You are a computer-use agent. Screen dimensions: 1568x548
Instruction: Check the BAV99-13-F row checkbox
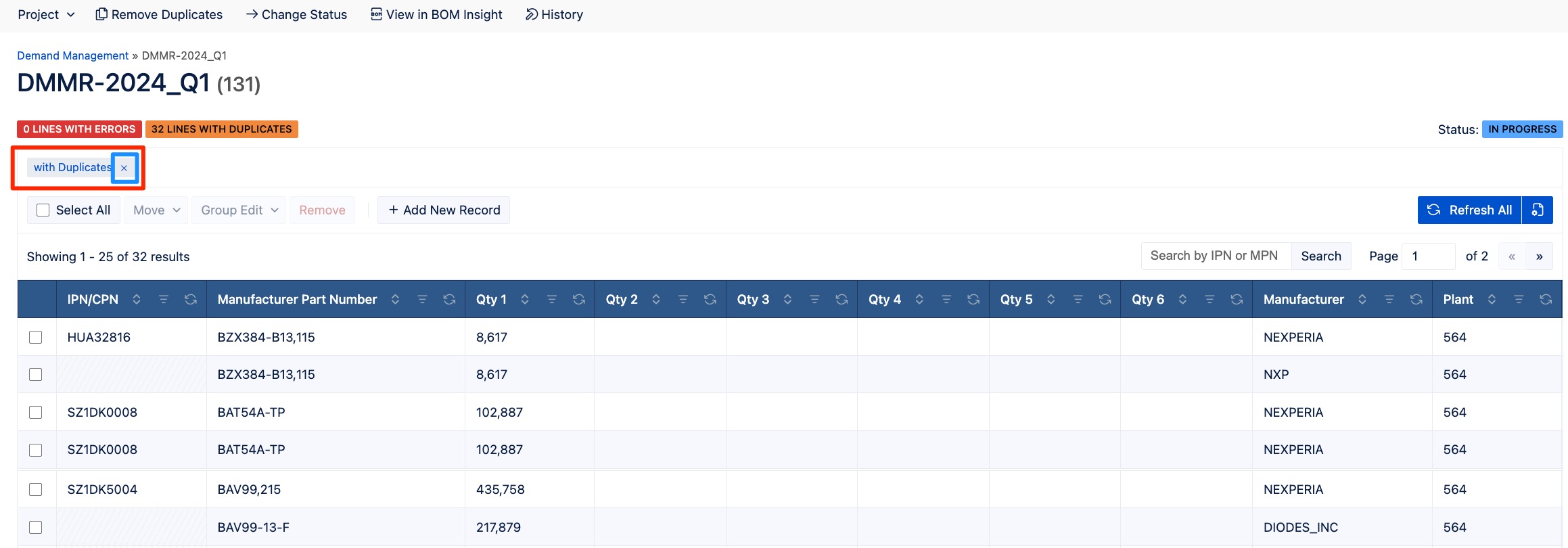click(36, 527)
